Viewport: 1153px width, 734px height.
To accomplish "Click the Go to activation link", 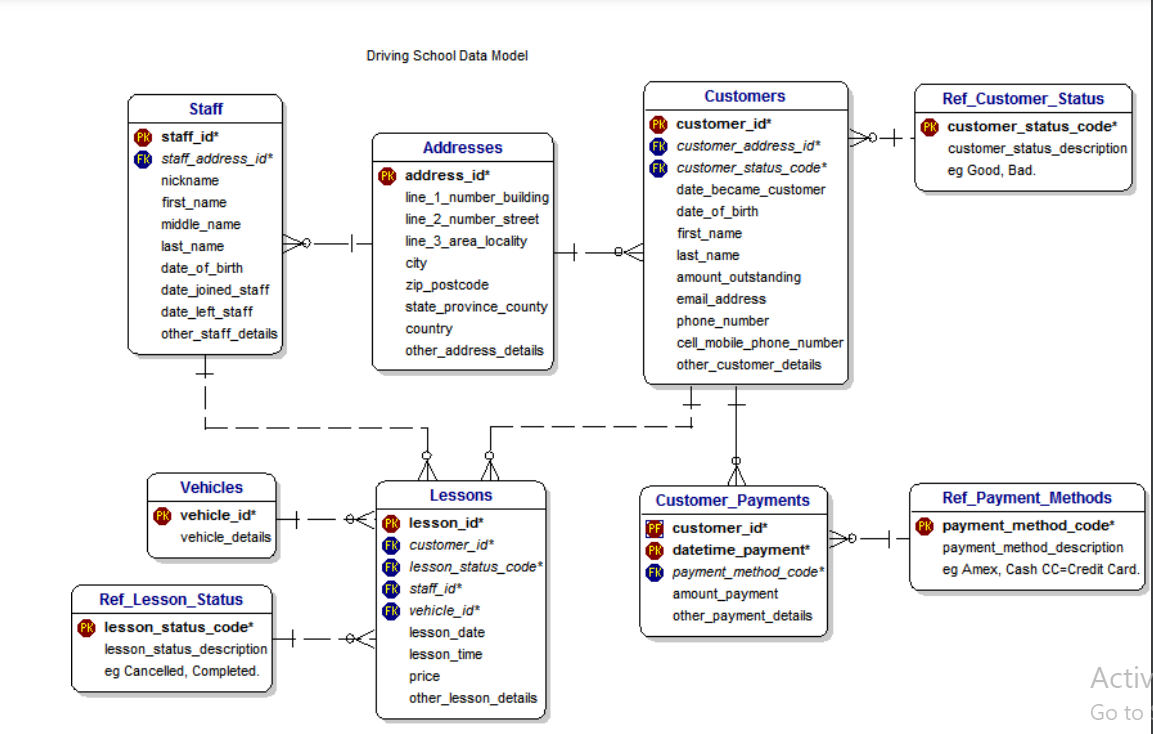I will (1119, 712).
